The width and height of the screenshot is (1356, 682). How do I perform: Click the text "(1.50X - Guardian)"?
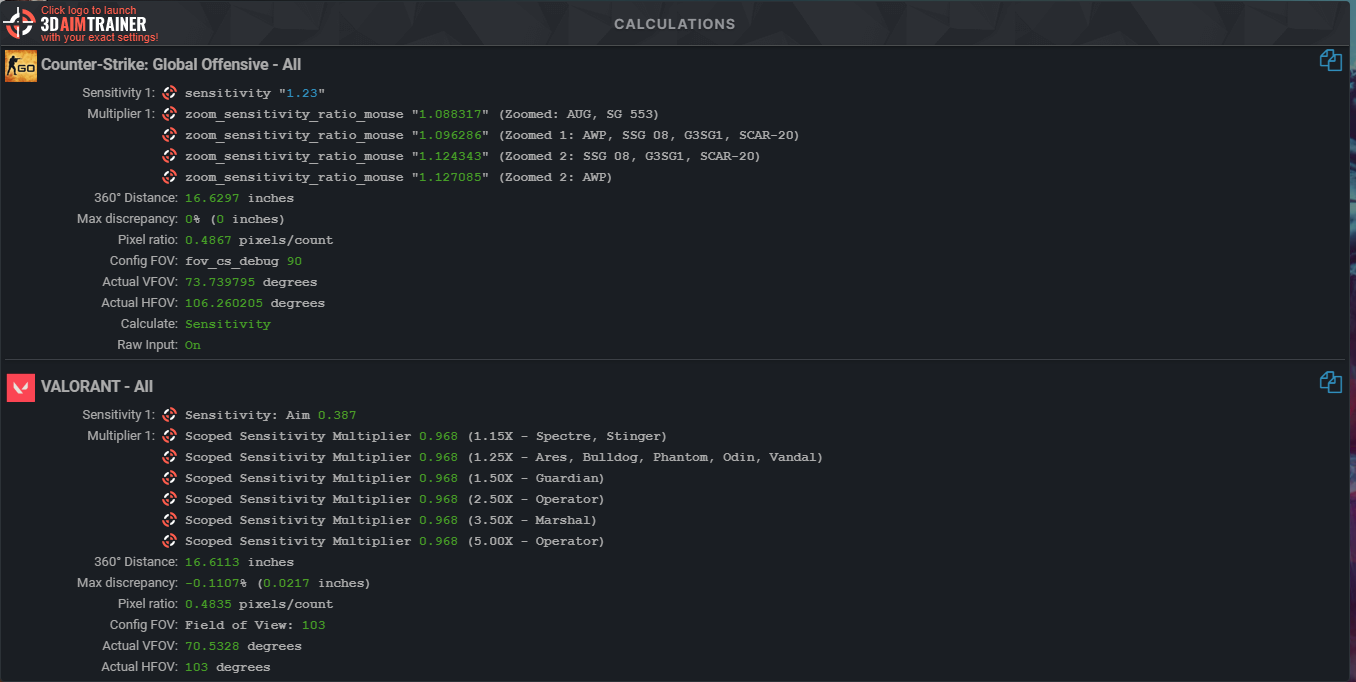click(x=536, y=478)
